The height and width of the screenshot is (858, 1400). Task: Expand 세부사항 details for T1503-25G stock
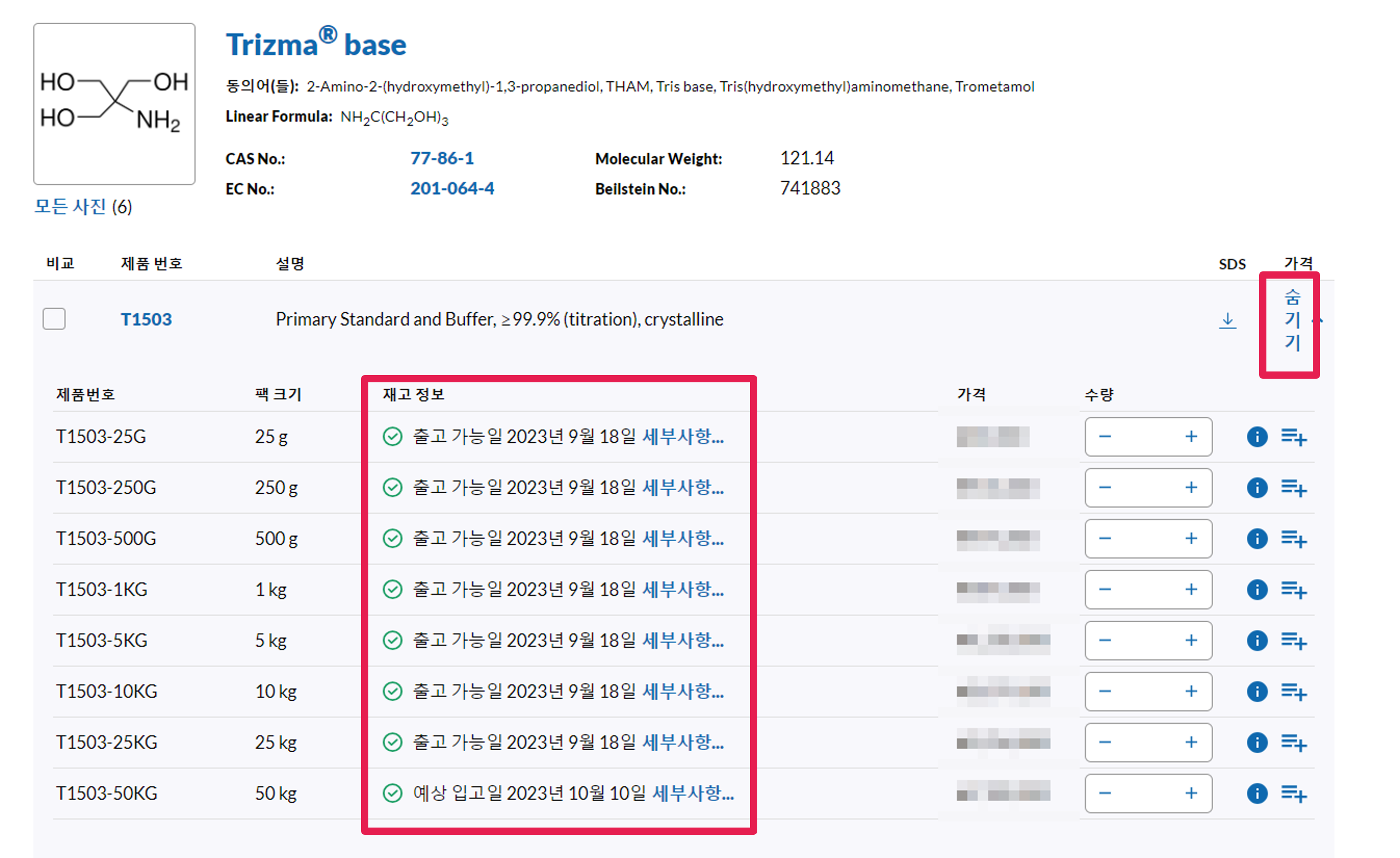[682, 436]
